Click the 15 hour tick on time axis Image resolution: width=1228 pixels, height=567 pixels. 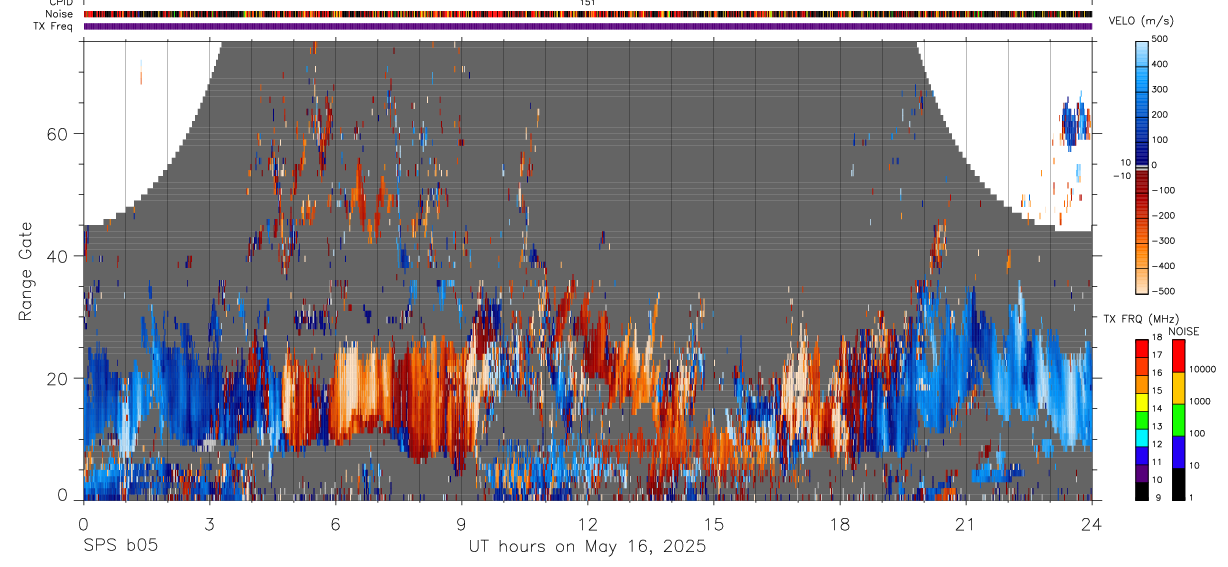(x=714, y=523)
